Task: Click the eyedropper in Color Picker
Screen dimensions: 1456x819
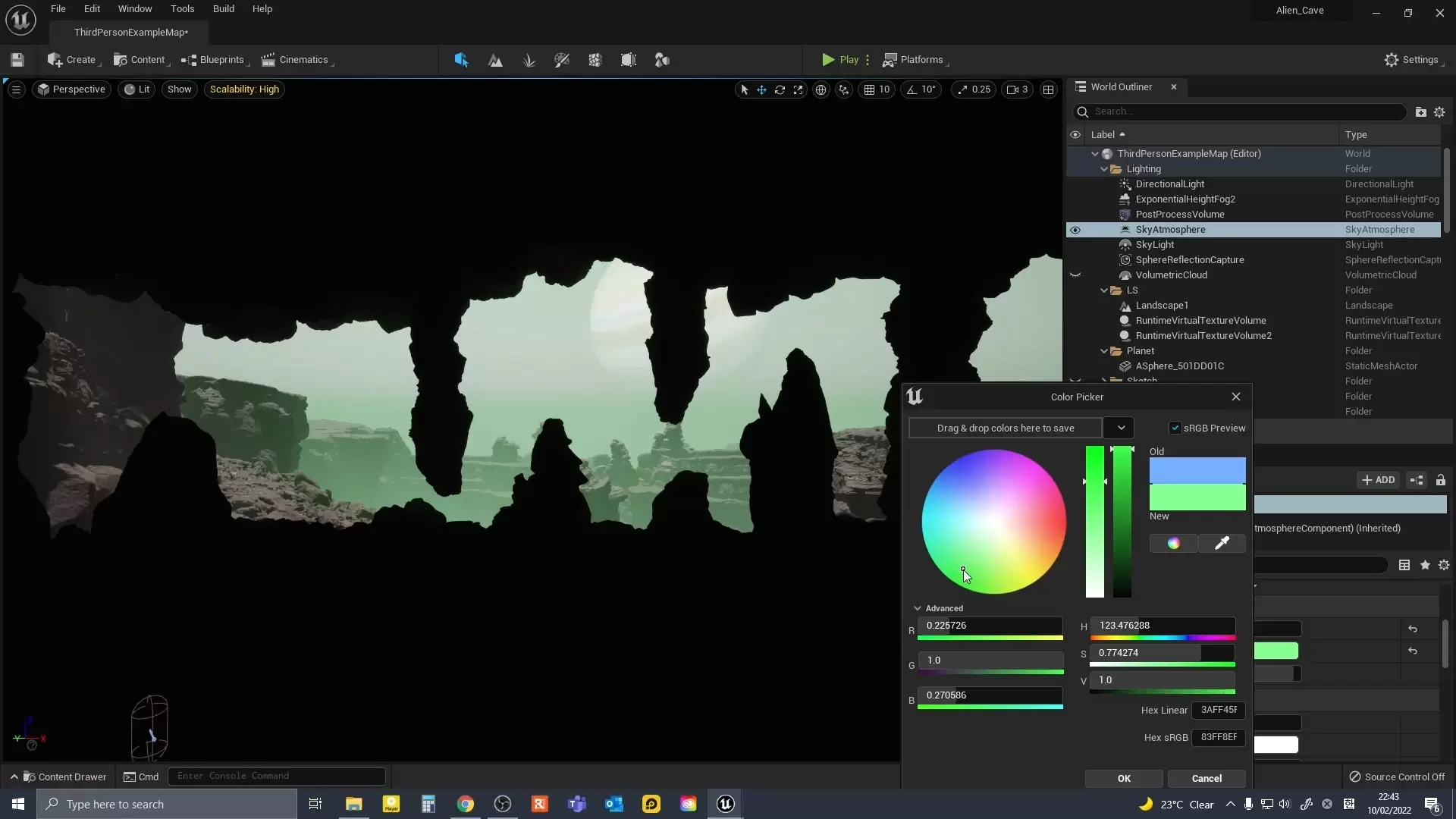Action: [1222, 543]
